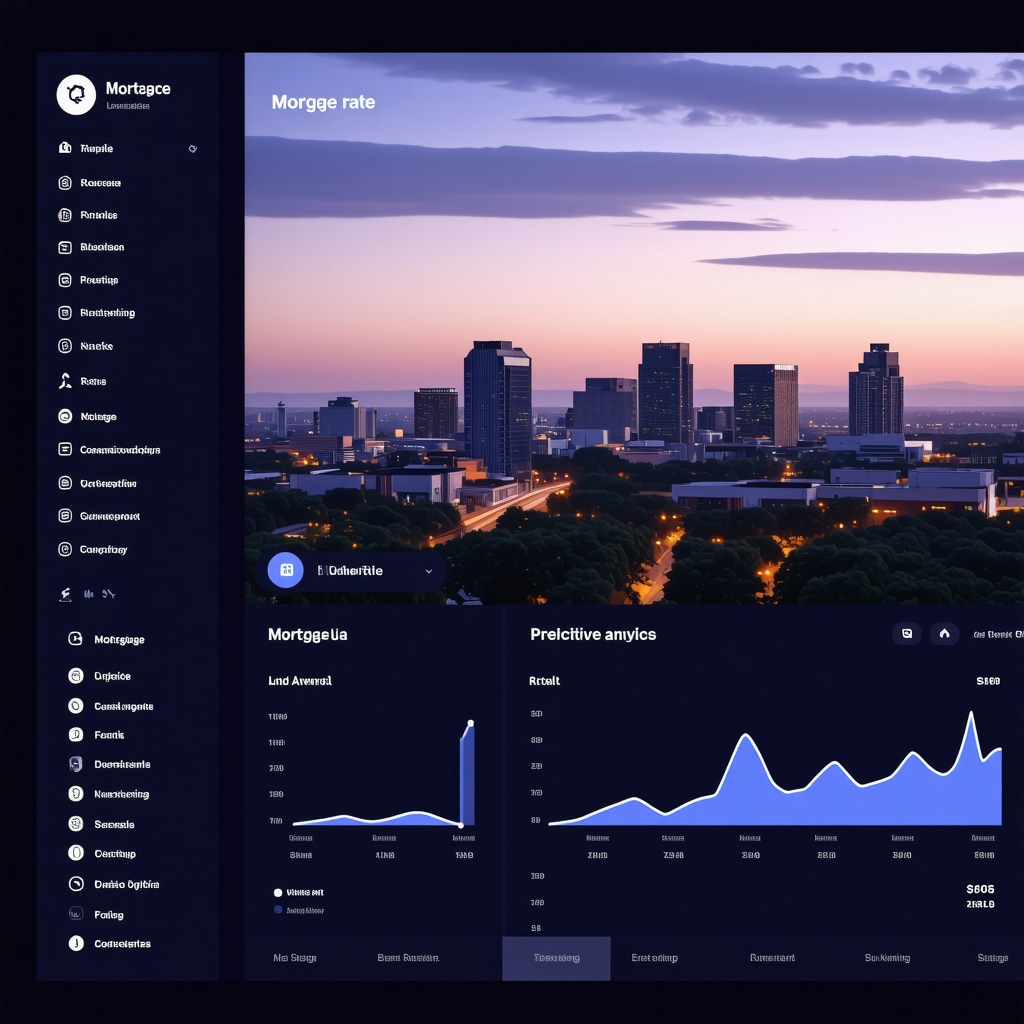Open the 'Odhertile' dropdown chevron
Screen dimensions: 1024x1024
click(429, 571)
